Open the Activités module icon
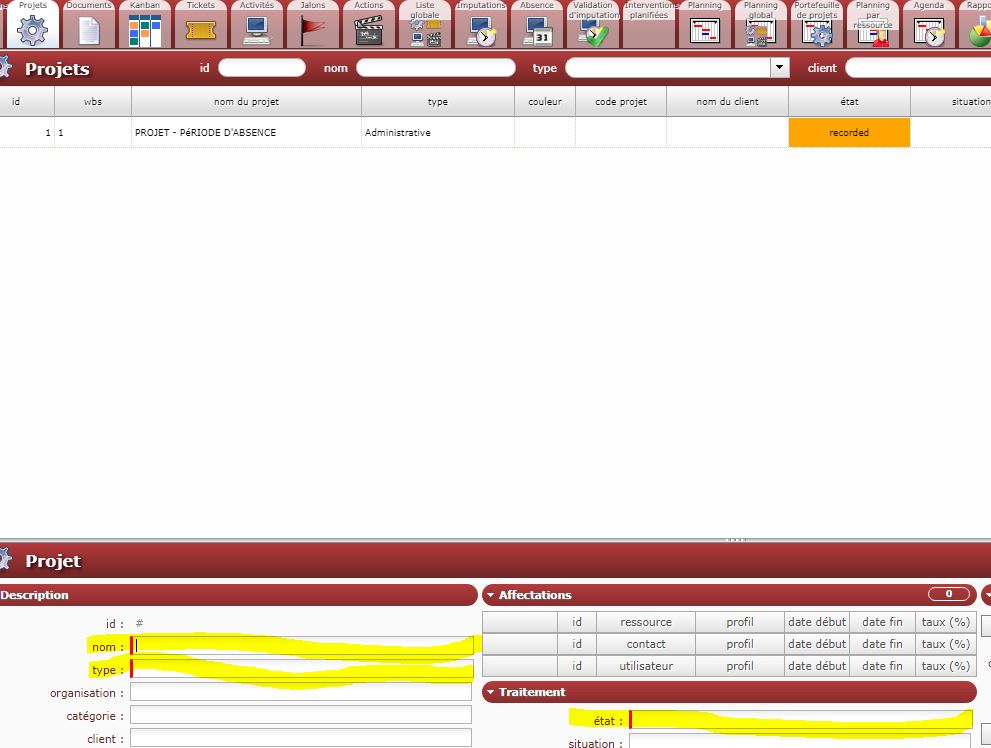 pos(257,31)
